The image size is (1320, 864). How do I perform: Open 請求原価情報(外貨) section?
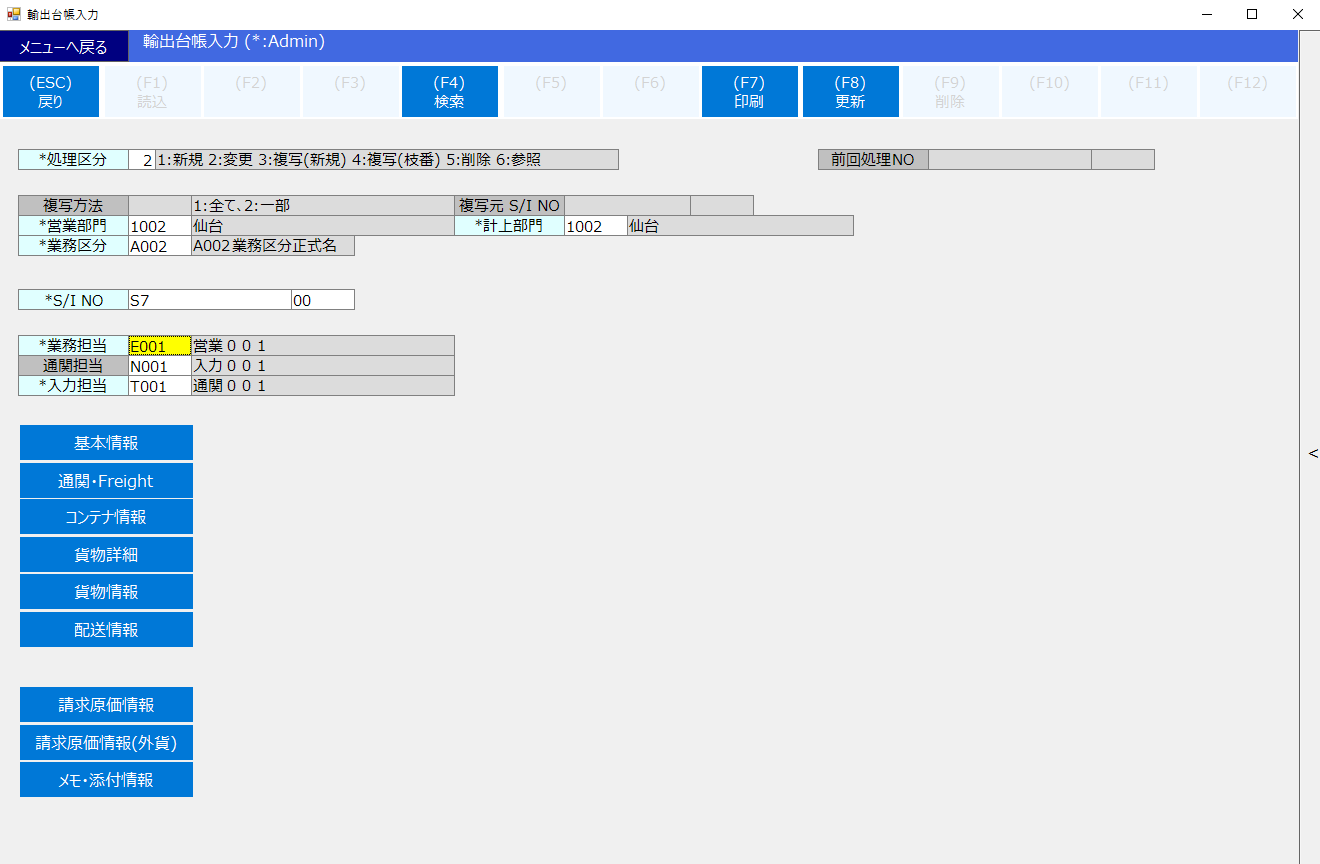coord(106,743)
